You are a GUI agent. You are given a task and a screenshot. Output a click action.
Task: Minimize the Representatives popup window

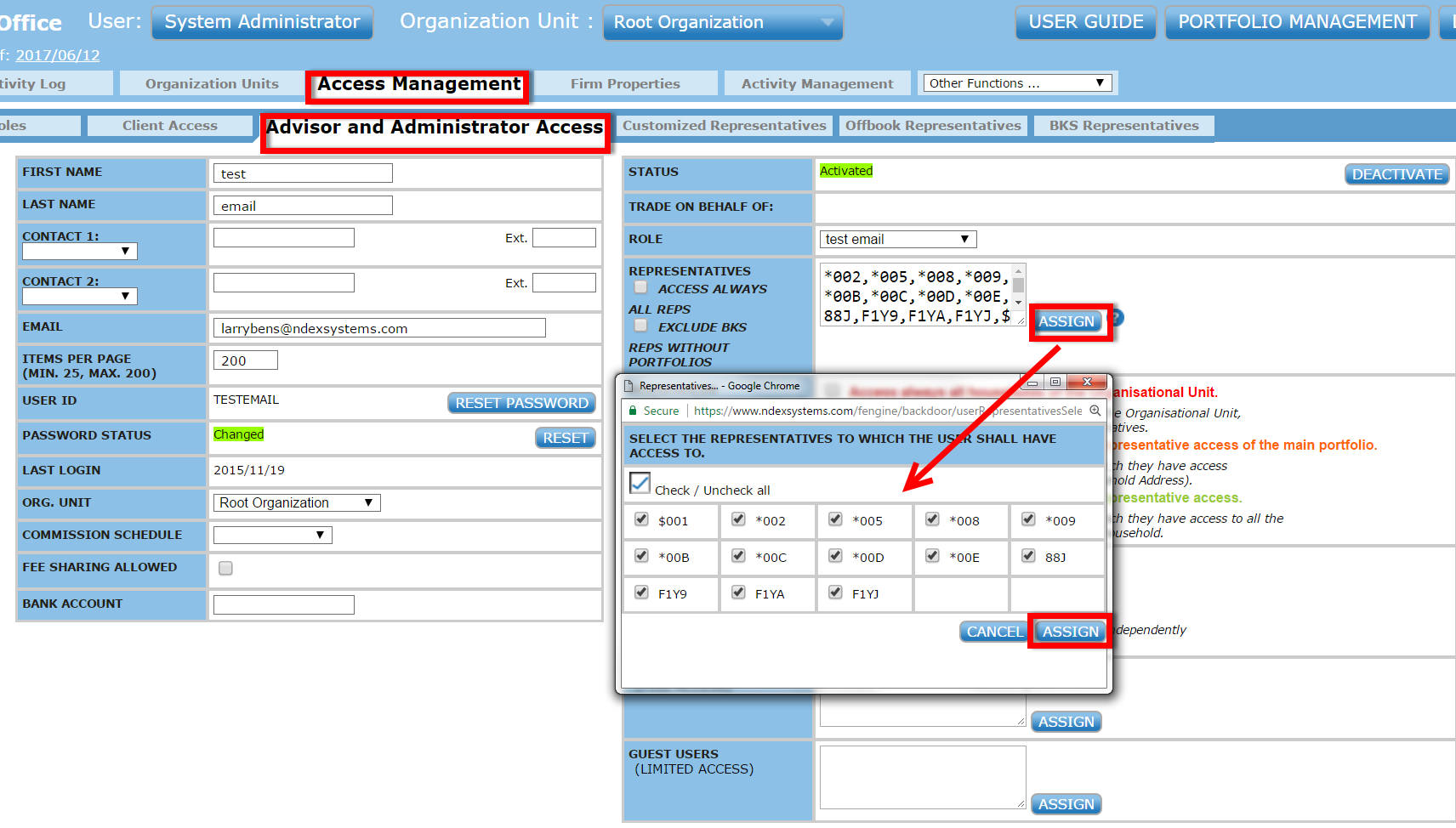pos(1032,383)
